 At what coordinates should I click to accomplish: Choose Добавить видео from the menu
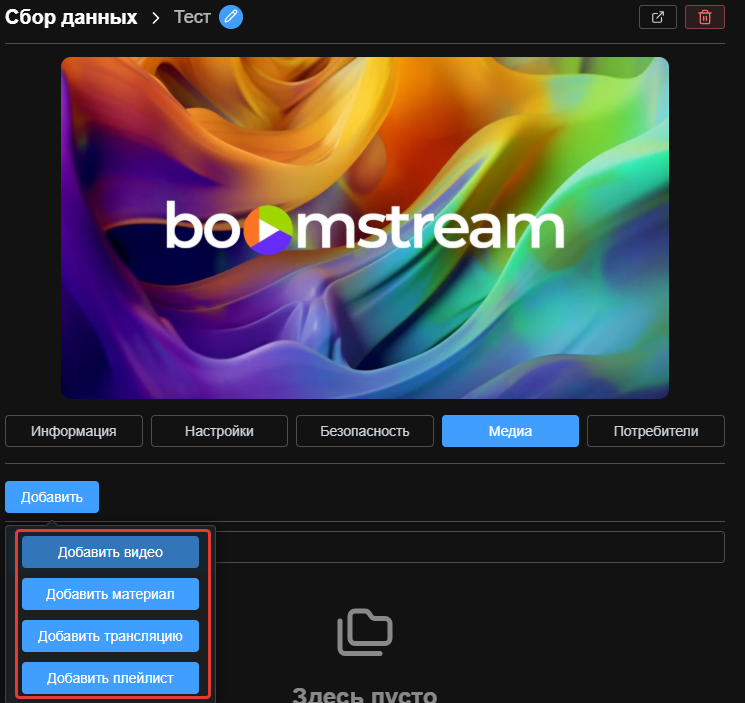(110, 552)
